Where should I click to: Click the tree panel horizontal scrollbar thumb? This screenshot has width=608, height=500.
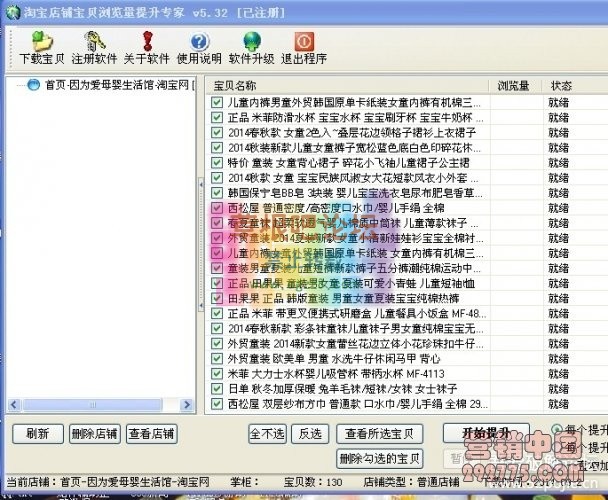tap(93, 405)
